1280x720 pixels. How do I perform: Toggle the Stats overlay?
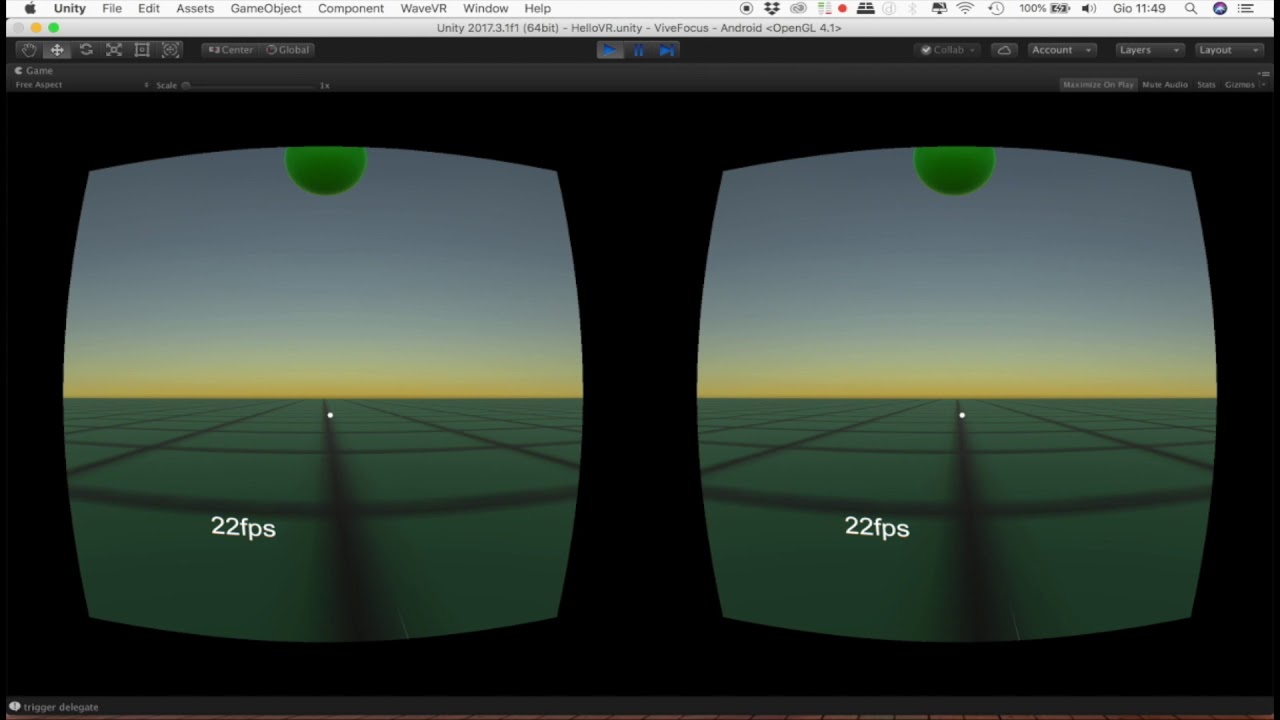1206,85
